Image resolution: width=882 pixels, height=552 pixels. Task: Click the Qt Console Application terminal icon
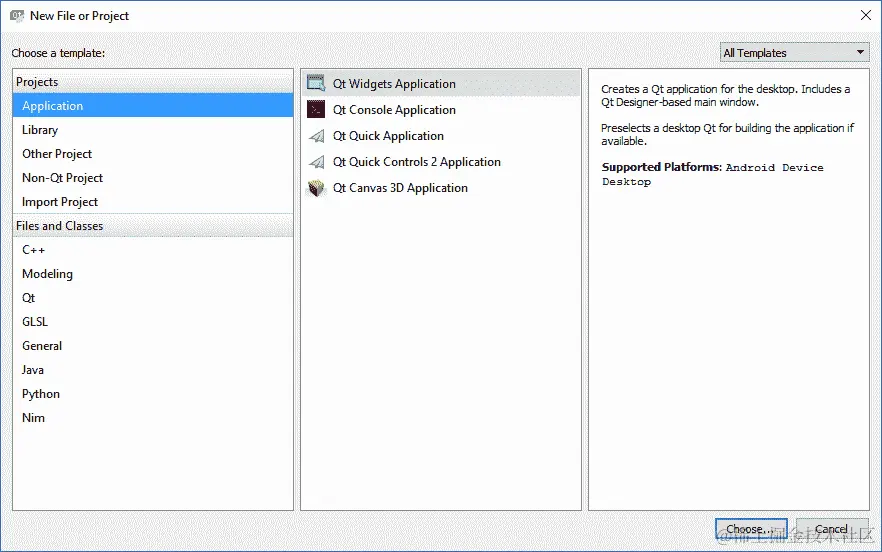click(x=316, y=109)
